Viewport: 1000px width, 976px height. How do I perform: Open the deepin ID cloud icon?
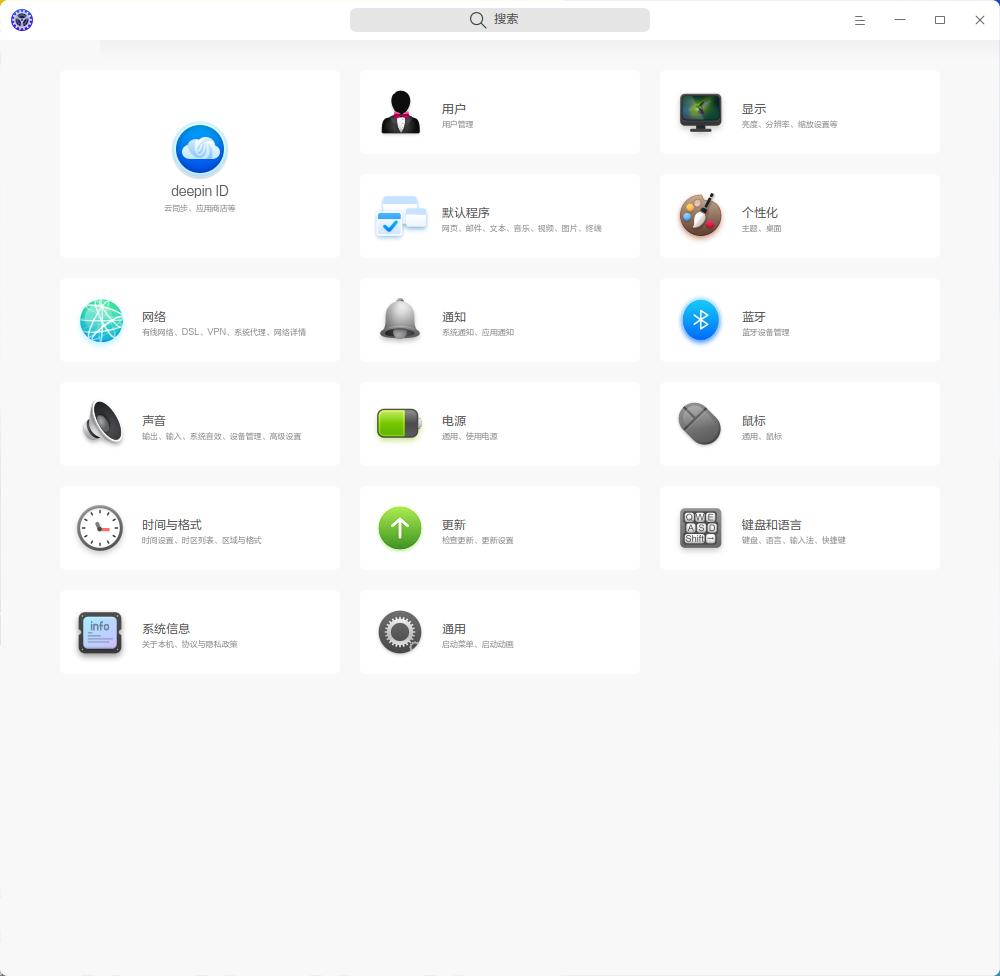(x=200, y=150)
